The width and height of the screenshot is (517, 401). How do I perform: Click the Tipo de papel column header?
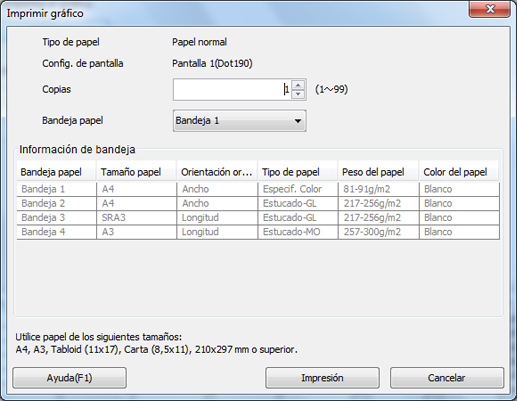coord(297,172)
